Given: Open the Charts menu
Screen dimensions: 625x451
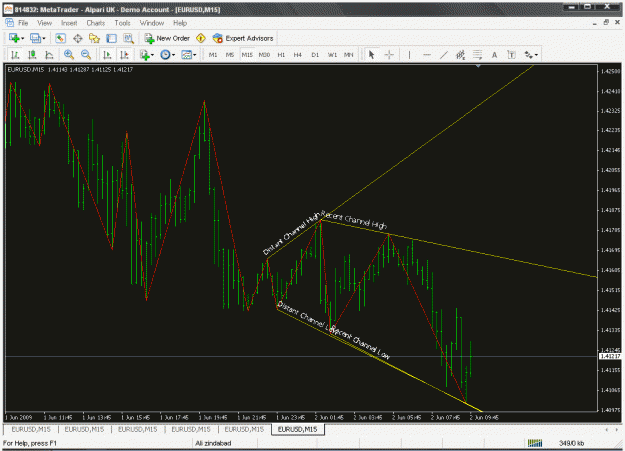Looking at the screenshot, I should click(x=96, y=23).
